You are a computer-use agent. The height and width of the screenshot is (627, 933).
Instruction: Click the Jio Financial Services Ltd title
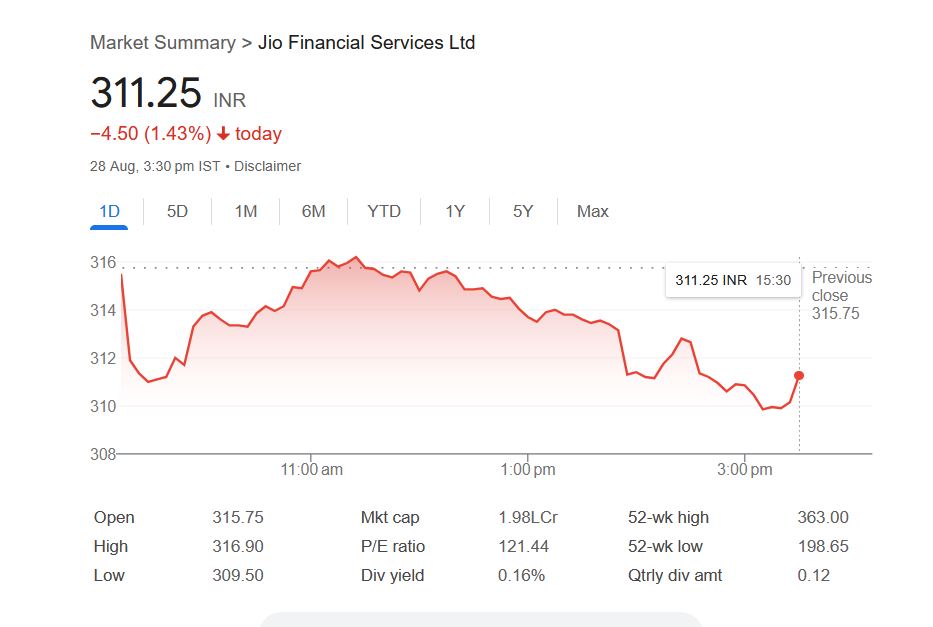coord(366,43)
